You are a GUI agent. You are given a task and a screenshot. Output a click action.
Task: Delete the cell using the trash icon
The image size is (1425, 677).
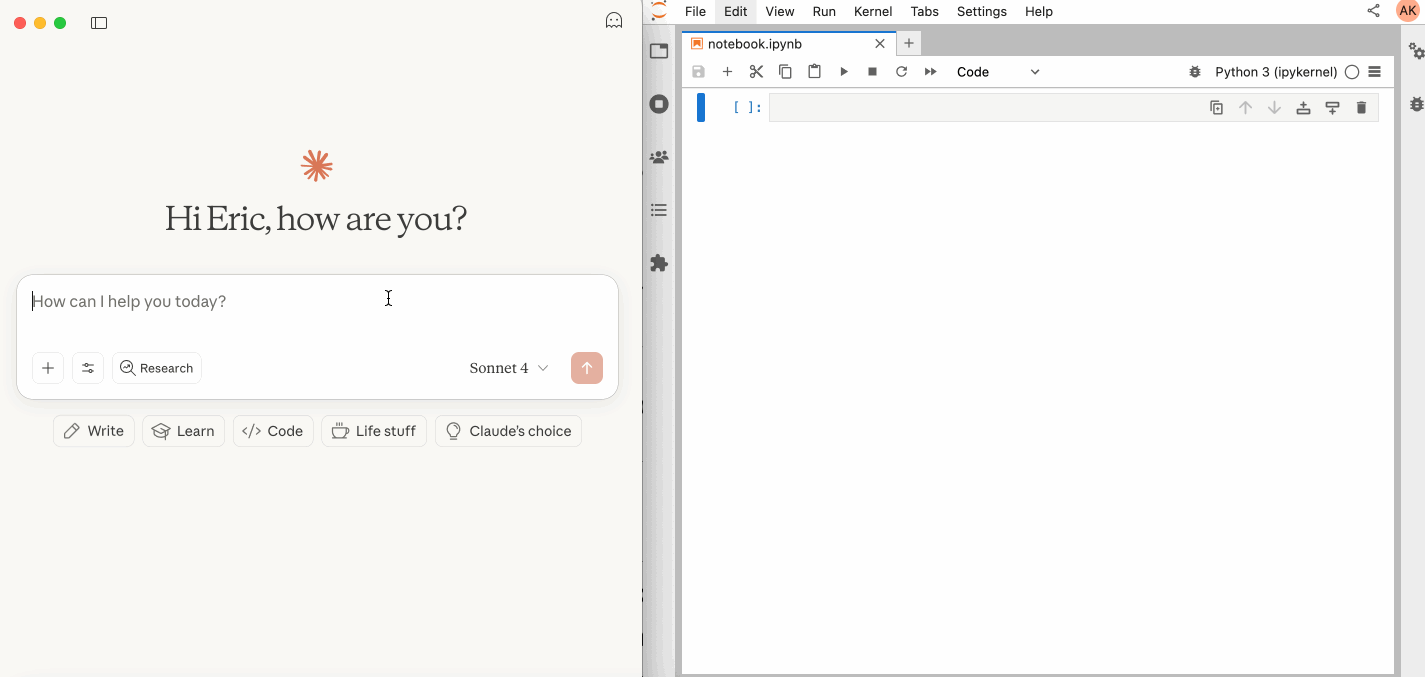[1361, 107]
